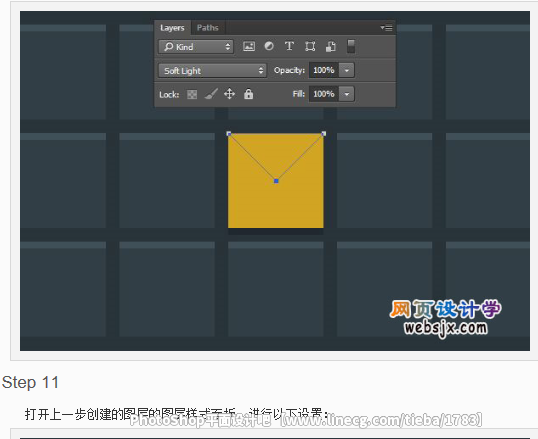Screen dimensions: 538x439
Task: Toggle lock all padlock icon
Action: [248, 94]
